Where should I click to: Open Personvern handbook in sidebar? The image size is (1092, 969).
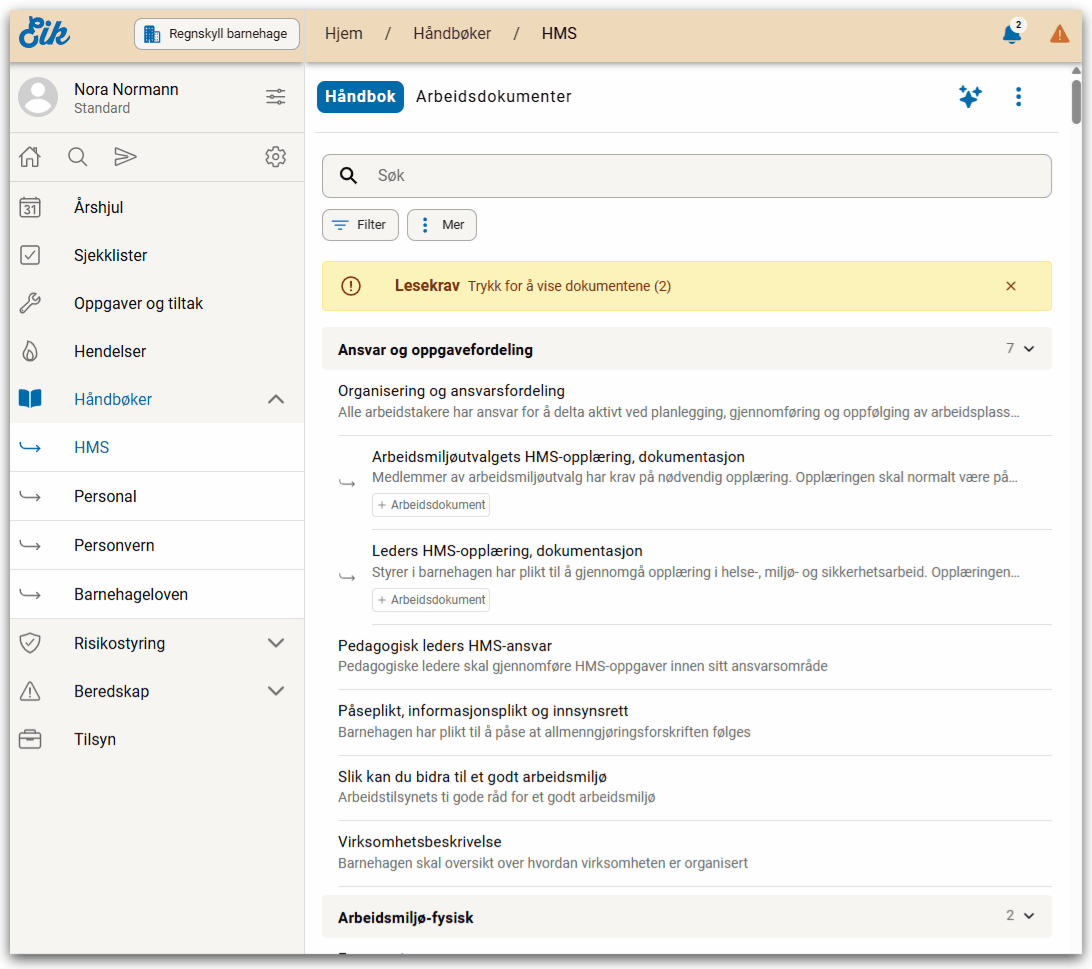click(x=114, y=546)
